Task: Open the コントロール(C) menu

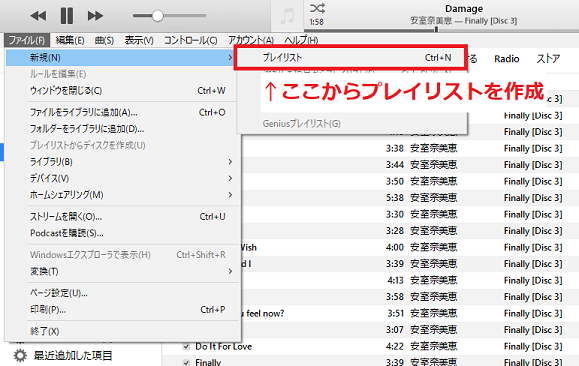Action: (191, 40)
